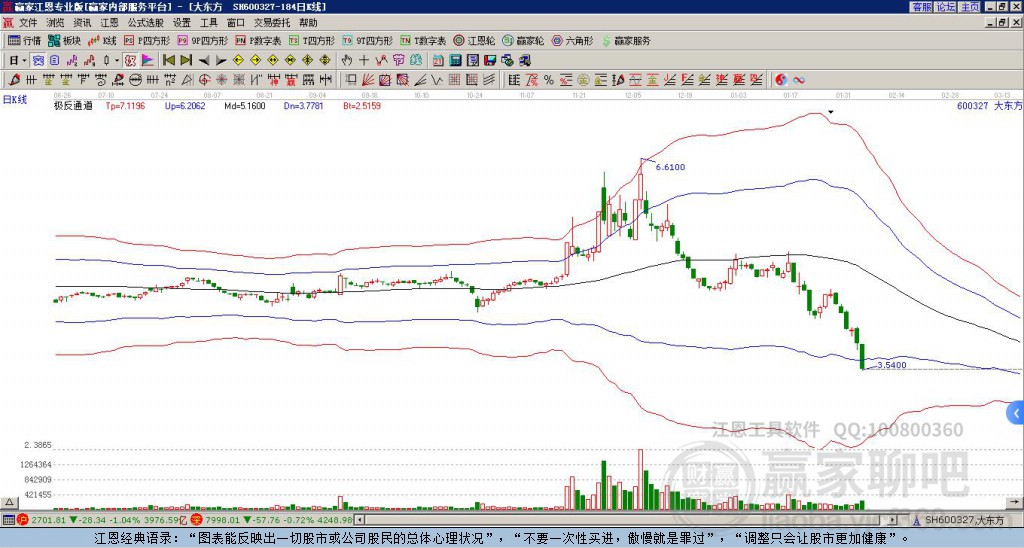
Task: Click the jump-to-first-bar icon
Action: tap(168, 61)
